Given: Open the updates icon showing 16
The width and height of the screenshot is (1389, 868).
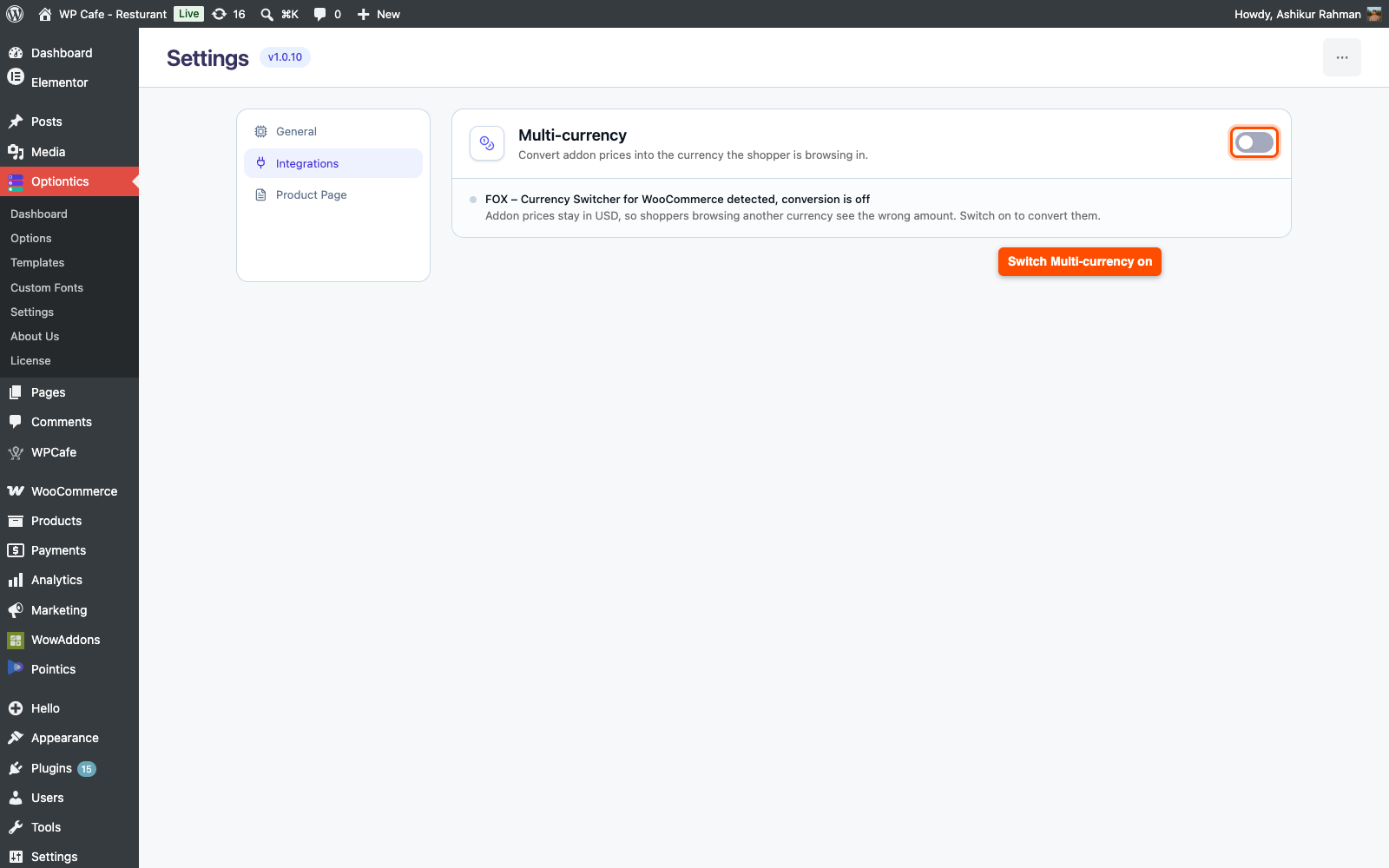Looking at the screenshot, I should tap(220, 14).
